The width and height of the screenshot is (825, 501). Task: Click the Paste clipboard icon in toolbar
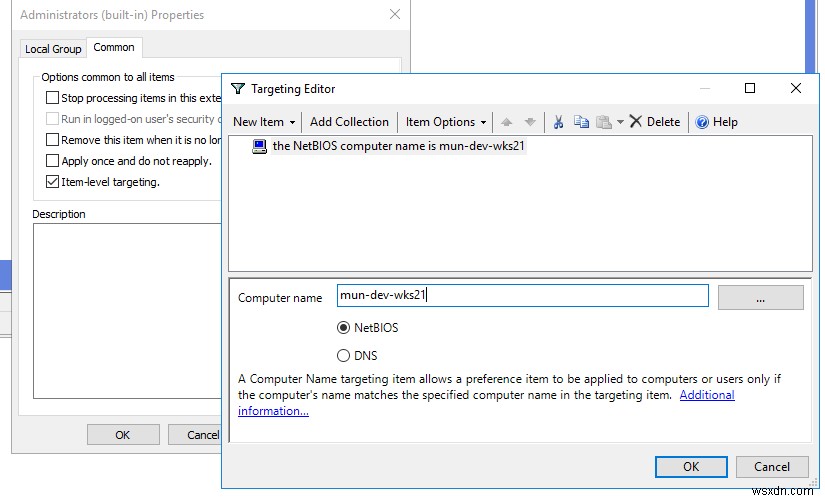[603, 122]
